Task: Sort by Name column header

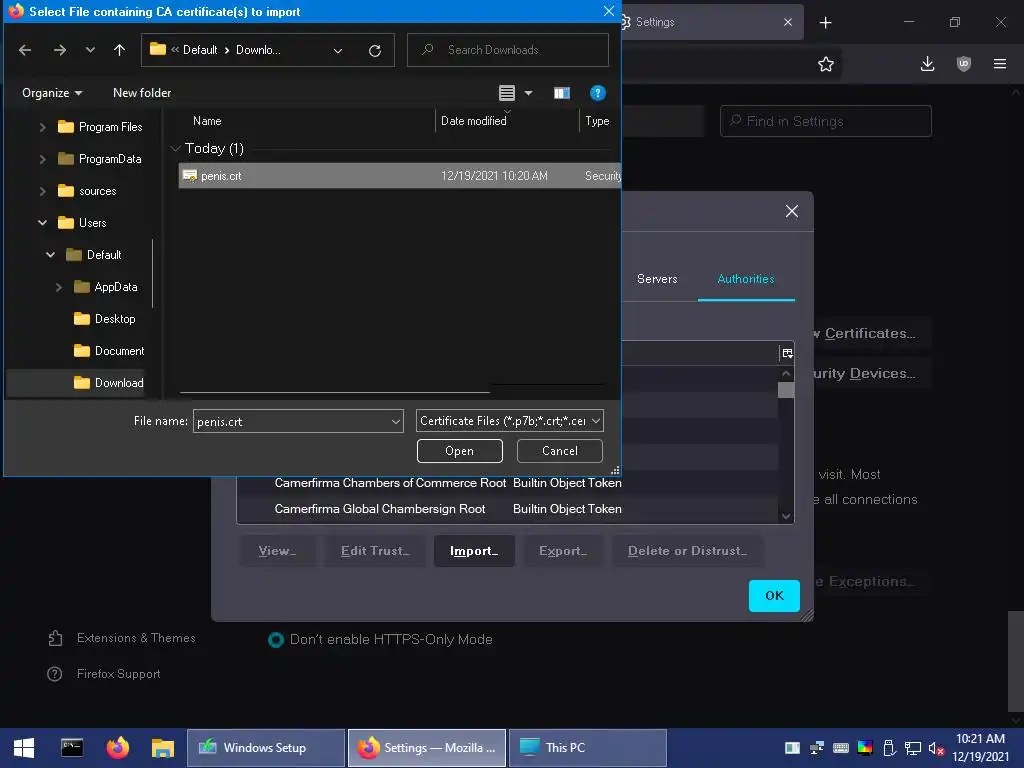Action: click(207, 121)
